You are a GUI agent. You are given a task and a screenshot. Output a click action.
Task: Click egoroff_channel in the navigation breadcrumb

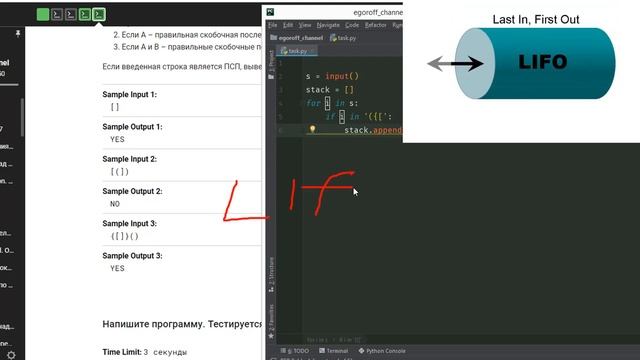pyautogui.click(x=297, y=38)
